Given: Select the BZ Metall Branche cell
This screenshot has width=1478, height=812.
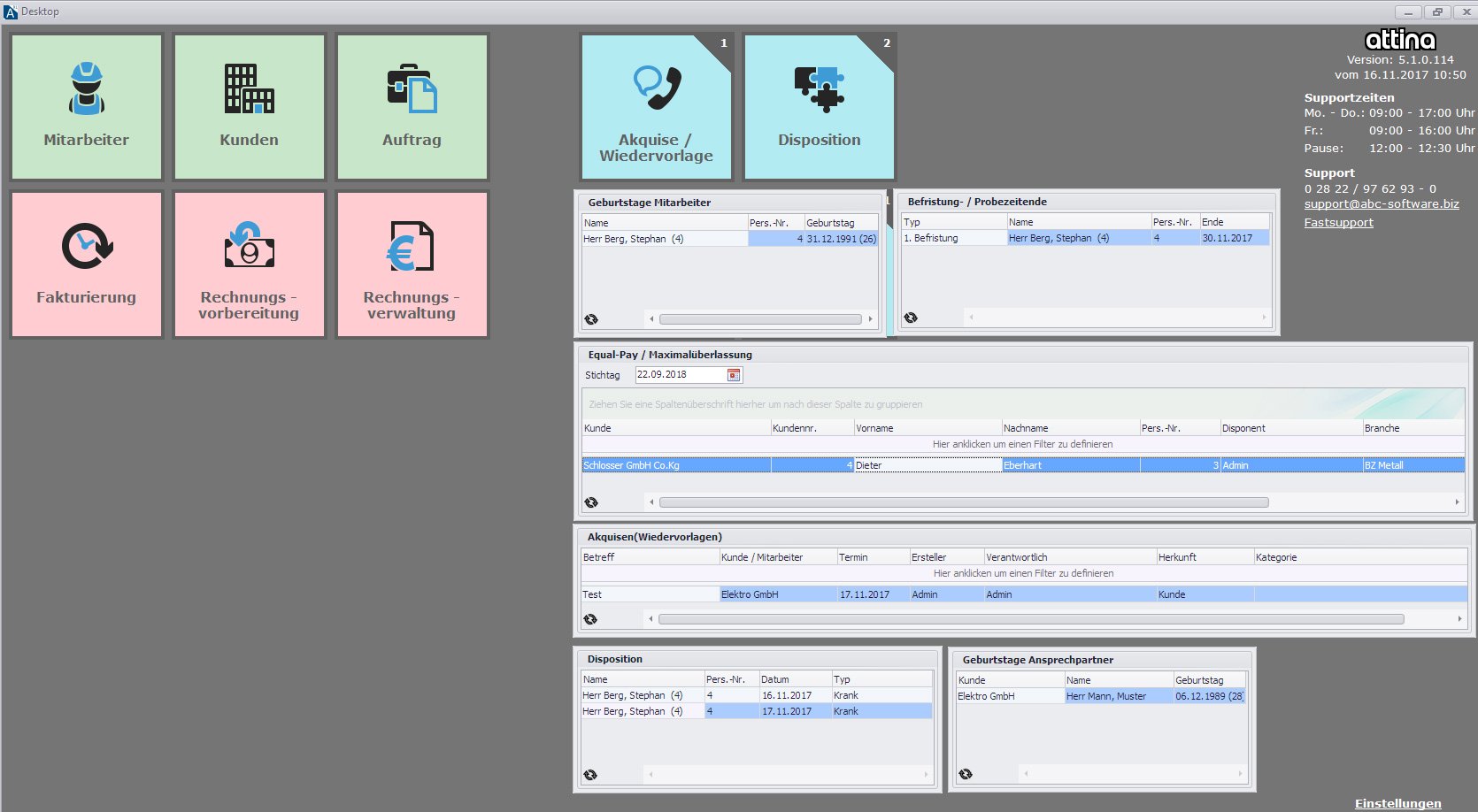Looking at the screenshot, I should pos(1413,465).
